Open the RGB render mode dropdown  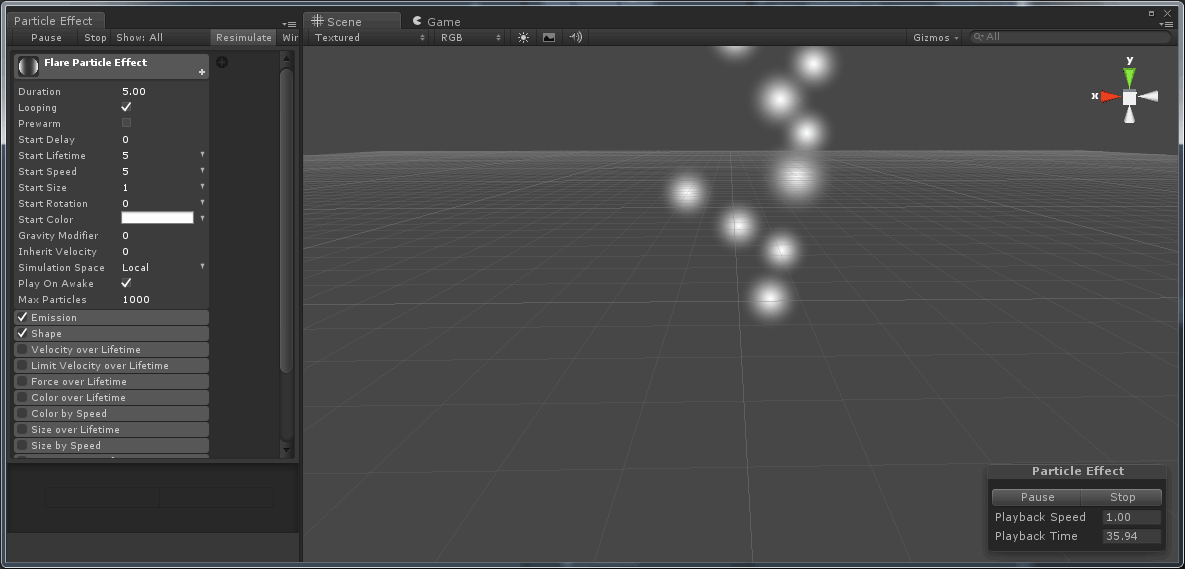point(470,37)
